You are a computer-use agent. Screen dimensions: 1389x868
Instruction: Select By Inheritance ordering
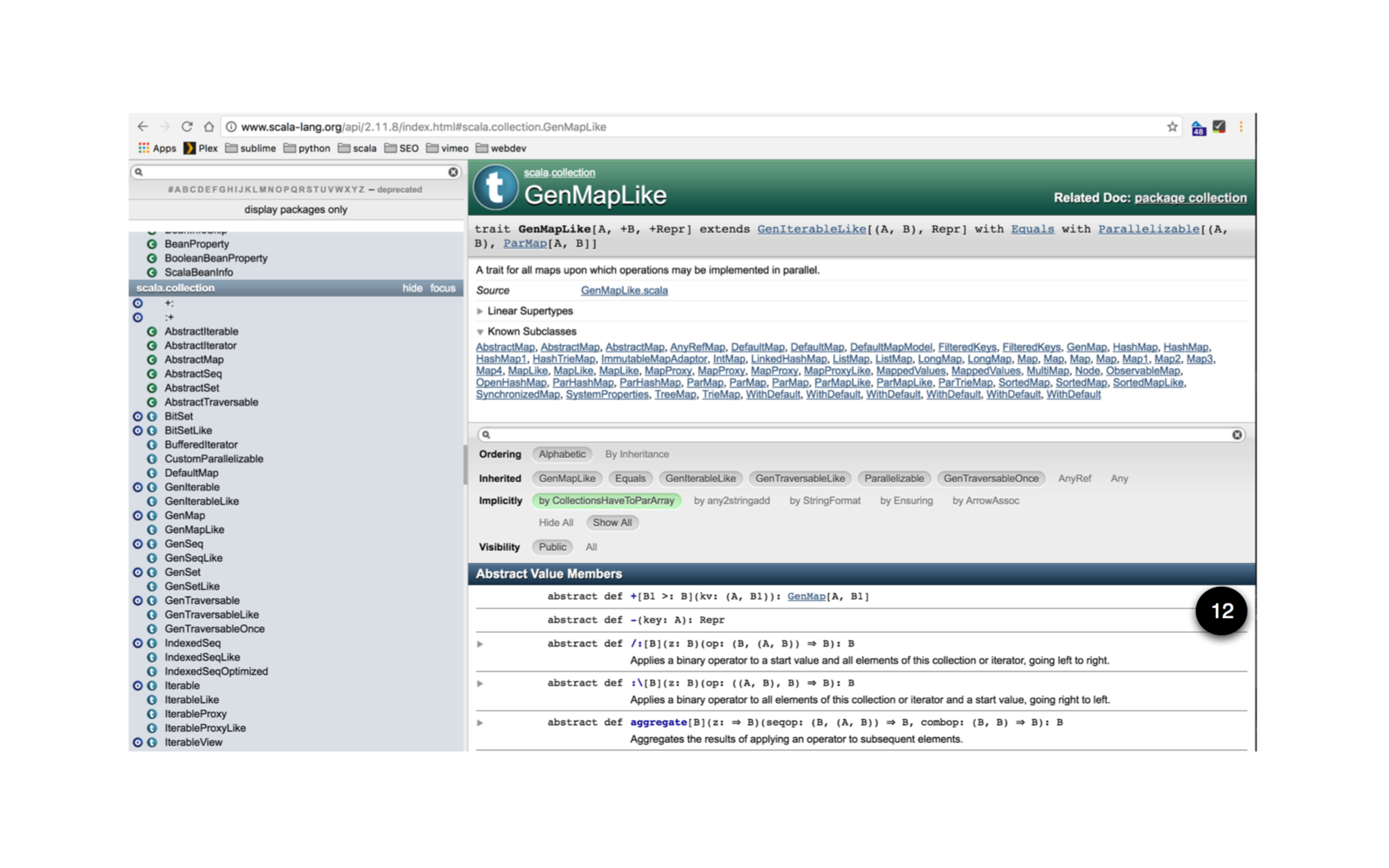(x=636, y=454)
